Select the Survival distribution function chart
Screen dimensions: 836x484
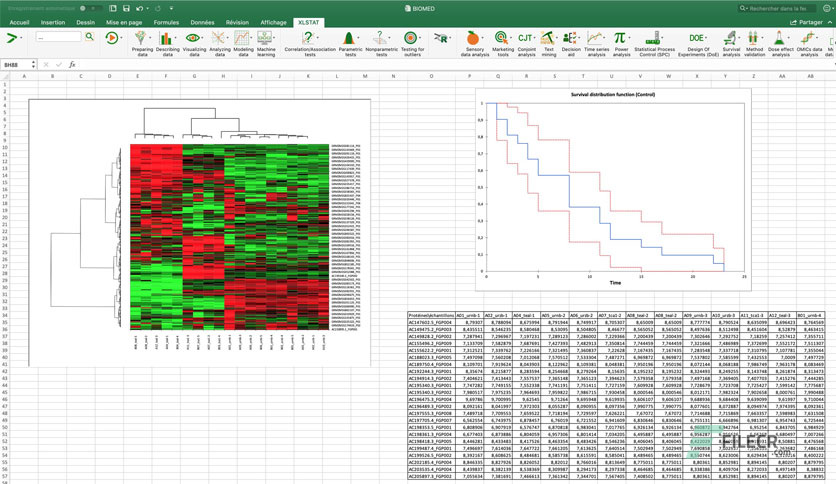click(613, 190)
